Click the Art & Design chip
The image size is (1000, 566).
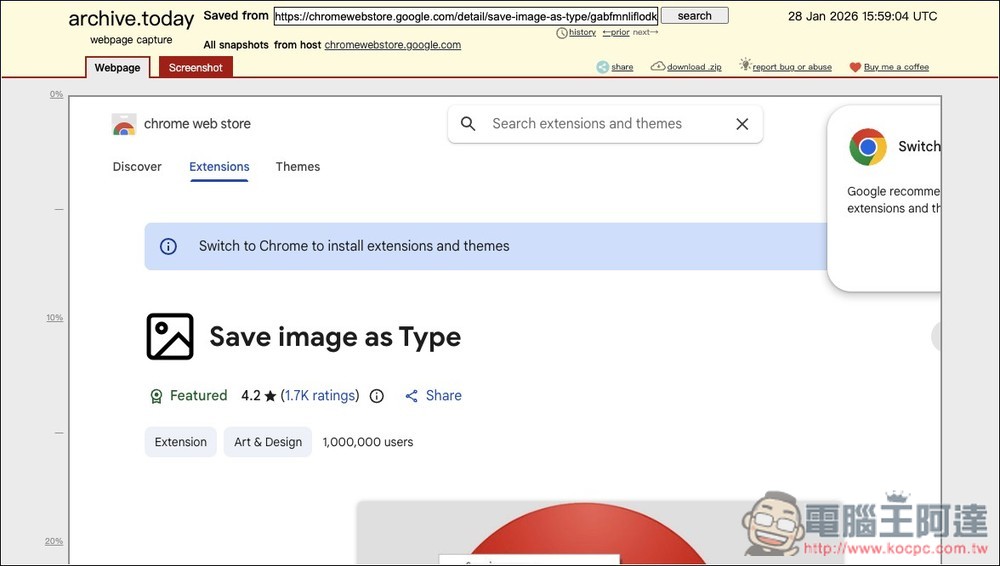268,442
